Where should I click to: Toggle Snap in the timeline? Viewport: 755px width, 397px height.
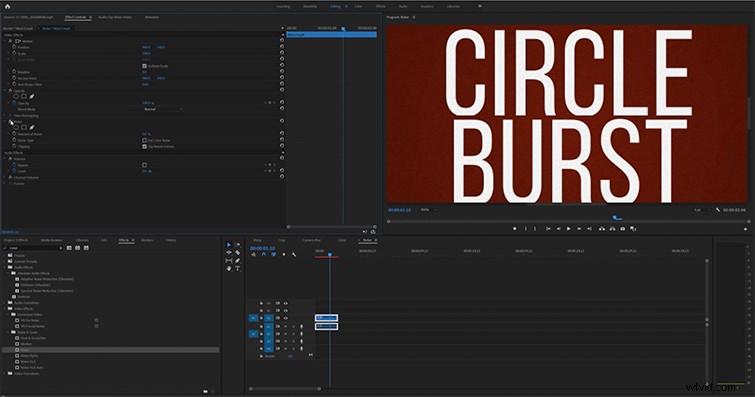tap(263, 254)
